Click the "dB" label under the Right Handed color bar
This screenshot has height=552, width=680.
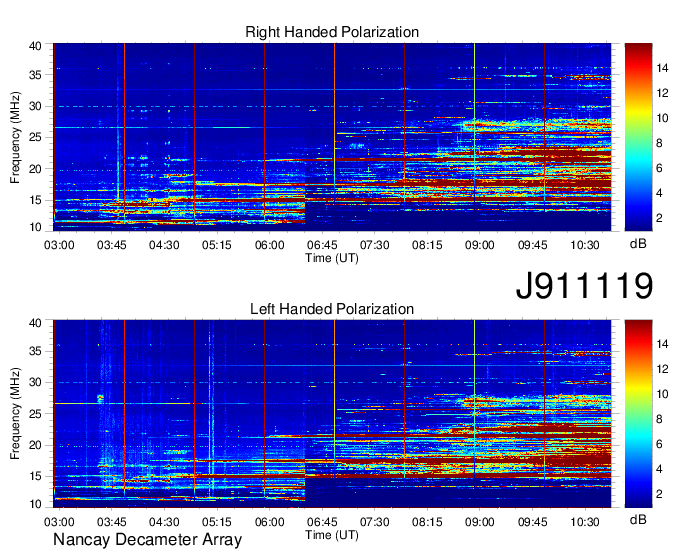pyautogui.click(x=638, y=244)
